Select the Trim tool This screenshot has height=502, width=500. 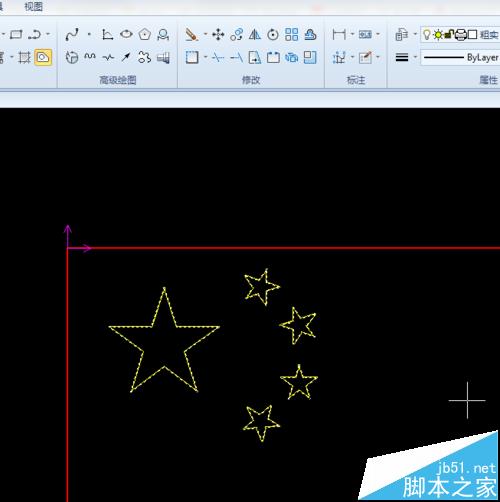[218, 58]
